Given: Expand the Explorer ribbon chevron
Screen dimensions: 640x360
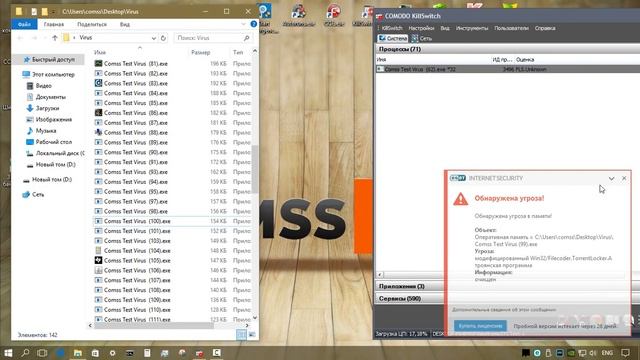Looking at the screenshot, I should pyautogui.click(x=244, y=24).
